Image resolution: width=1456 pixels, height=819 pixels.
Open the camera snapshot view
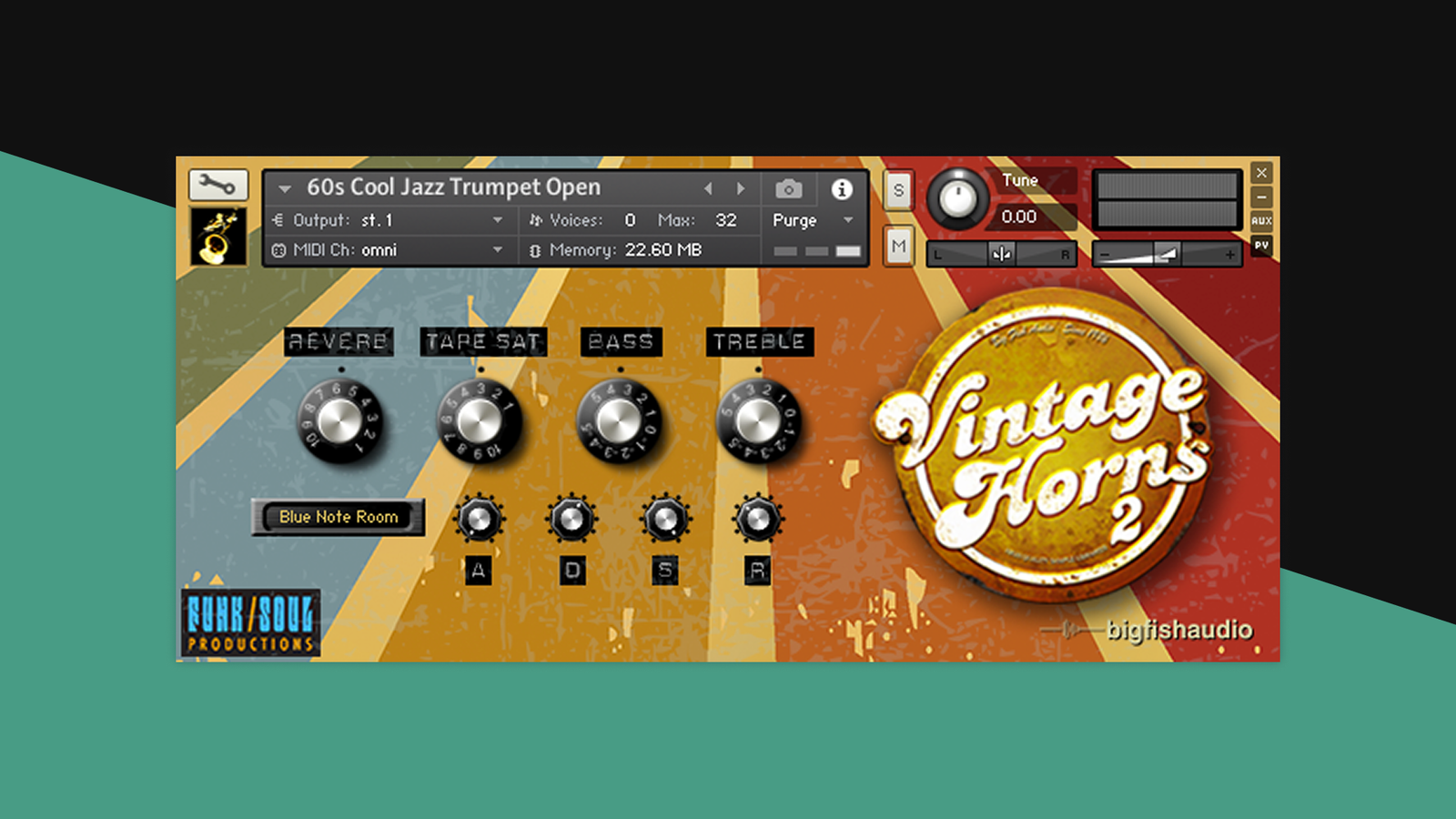coord(788,188)
